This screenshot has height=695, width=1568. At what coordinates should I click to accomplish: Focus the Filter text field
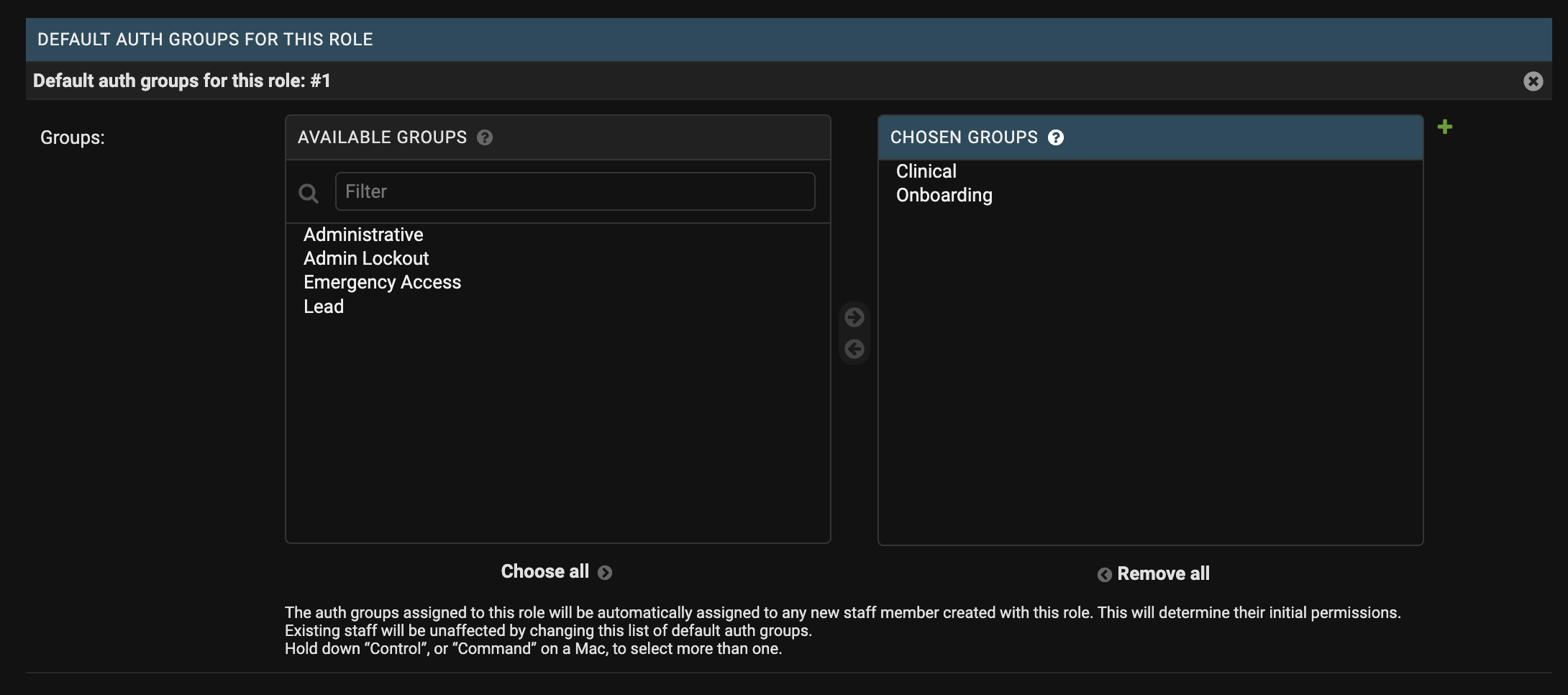click(575, 191)
